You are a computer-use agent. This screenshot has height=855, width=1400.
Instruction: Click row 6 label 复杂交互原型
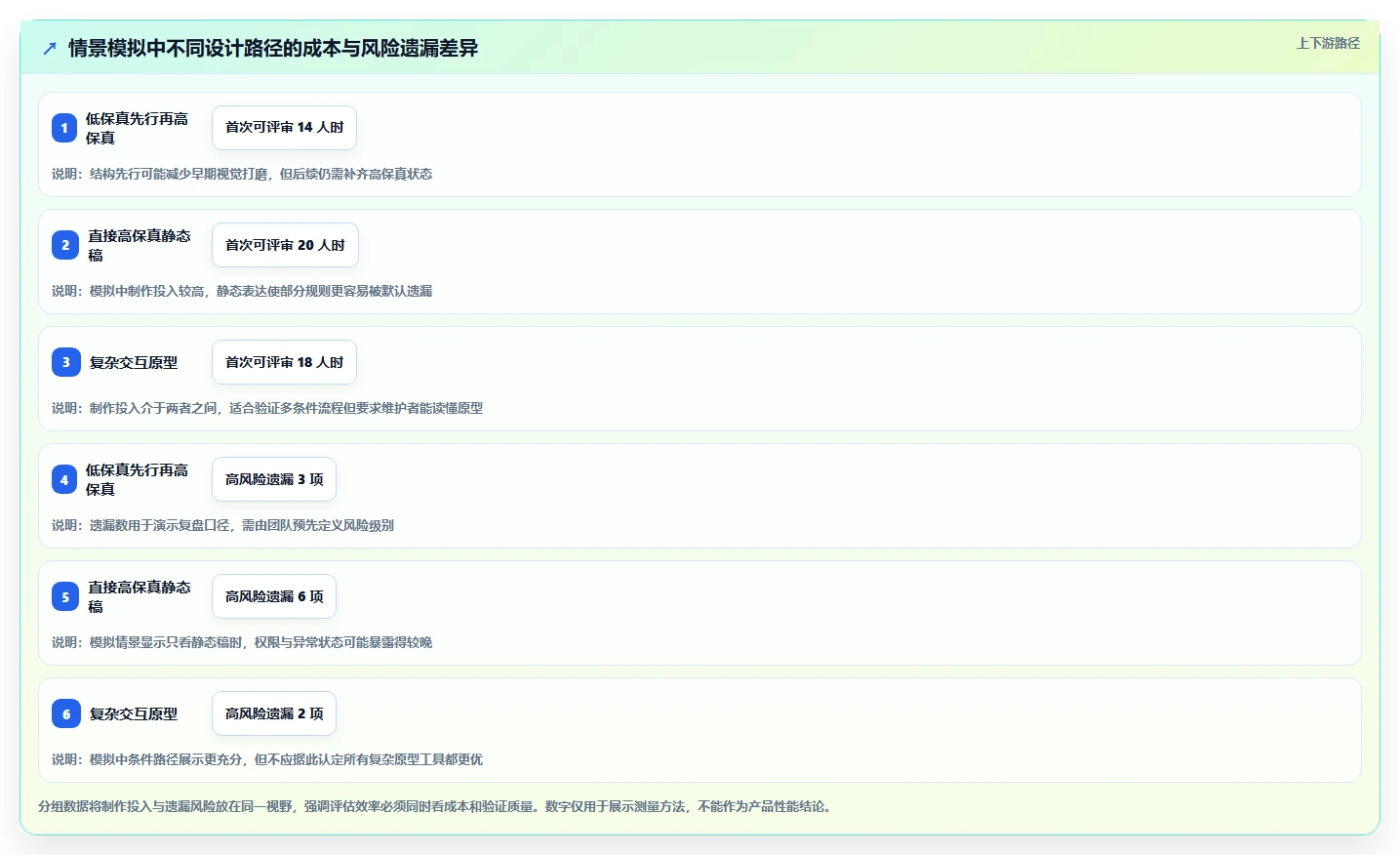(x=134, y=713)
